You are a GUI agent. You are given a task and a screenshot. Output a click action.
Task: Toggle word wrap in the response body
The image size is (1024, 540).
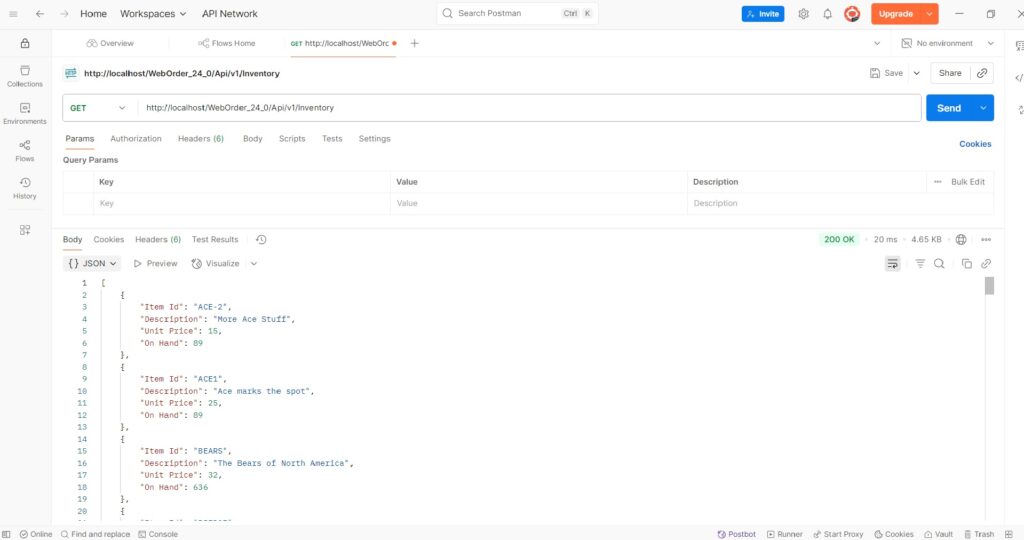(893, 264)
